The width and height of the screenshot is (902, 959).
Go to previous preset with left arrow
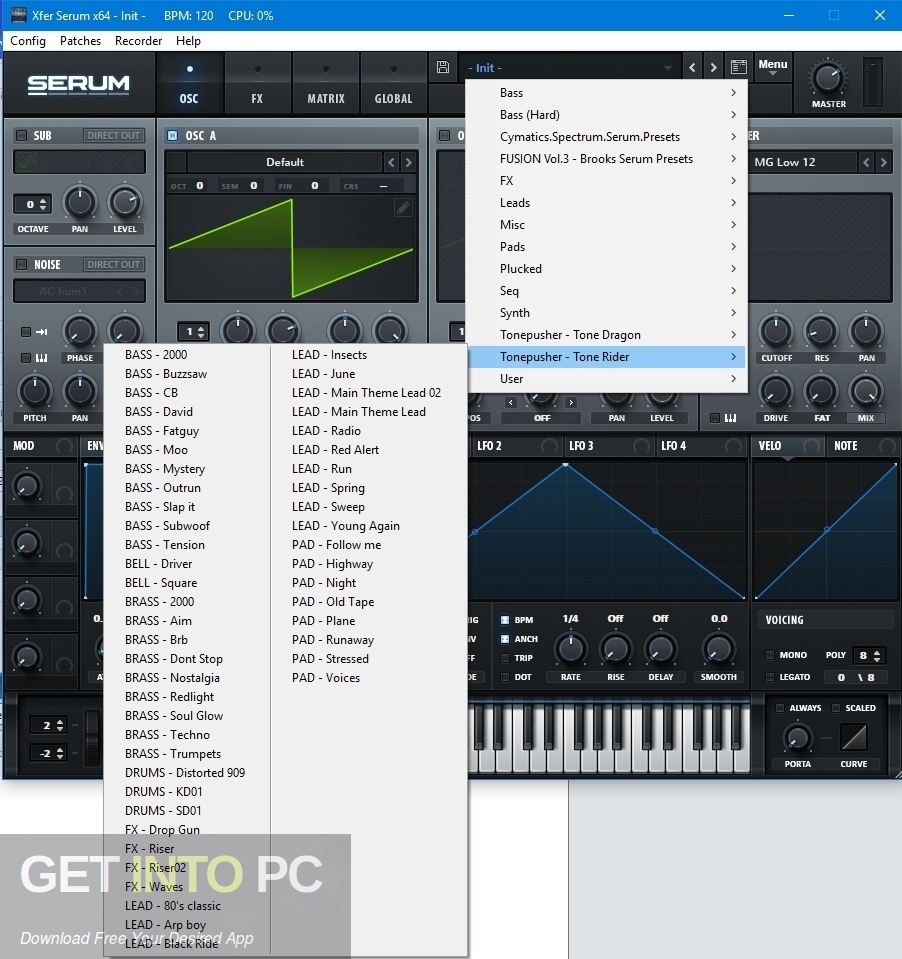click(692, 67)
